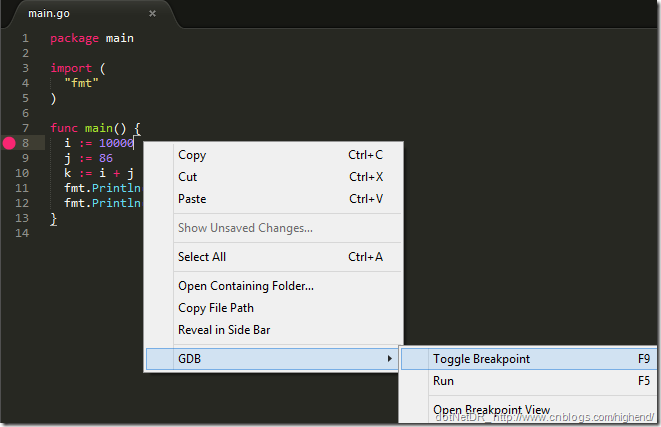Click line number 14 in gutter
This screenshot has width=661, height=427.
(x=22, y=233)
